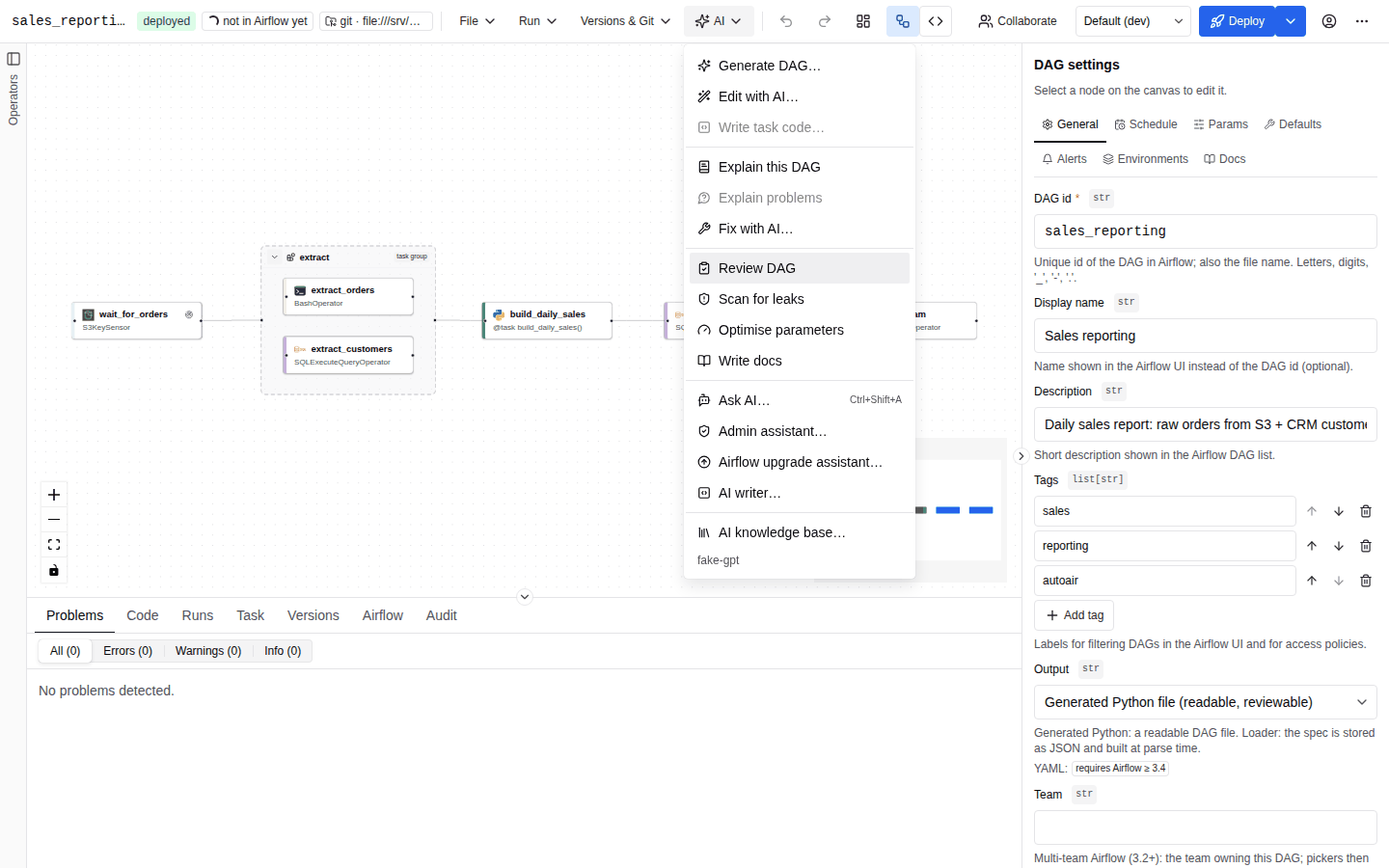The width and height of the screenshot is (1389, 868).
Task: Toggle the Operators sidebar panel icon
Action: coord(14,59)
